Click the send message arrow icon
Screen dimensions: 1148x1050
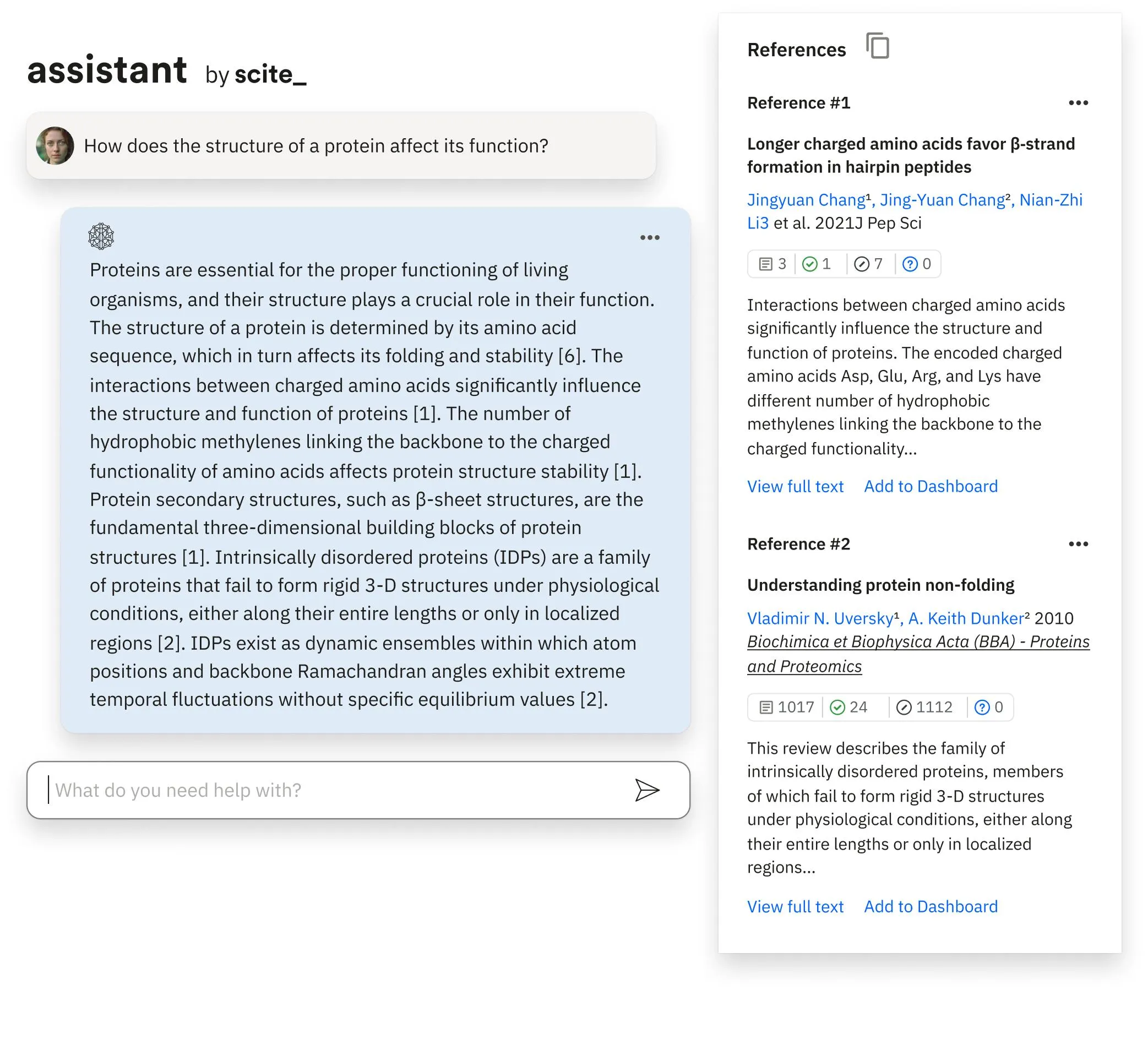[647, 790]
